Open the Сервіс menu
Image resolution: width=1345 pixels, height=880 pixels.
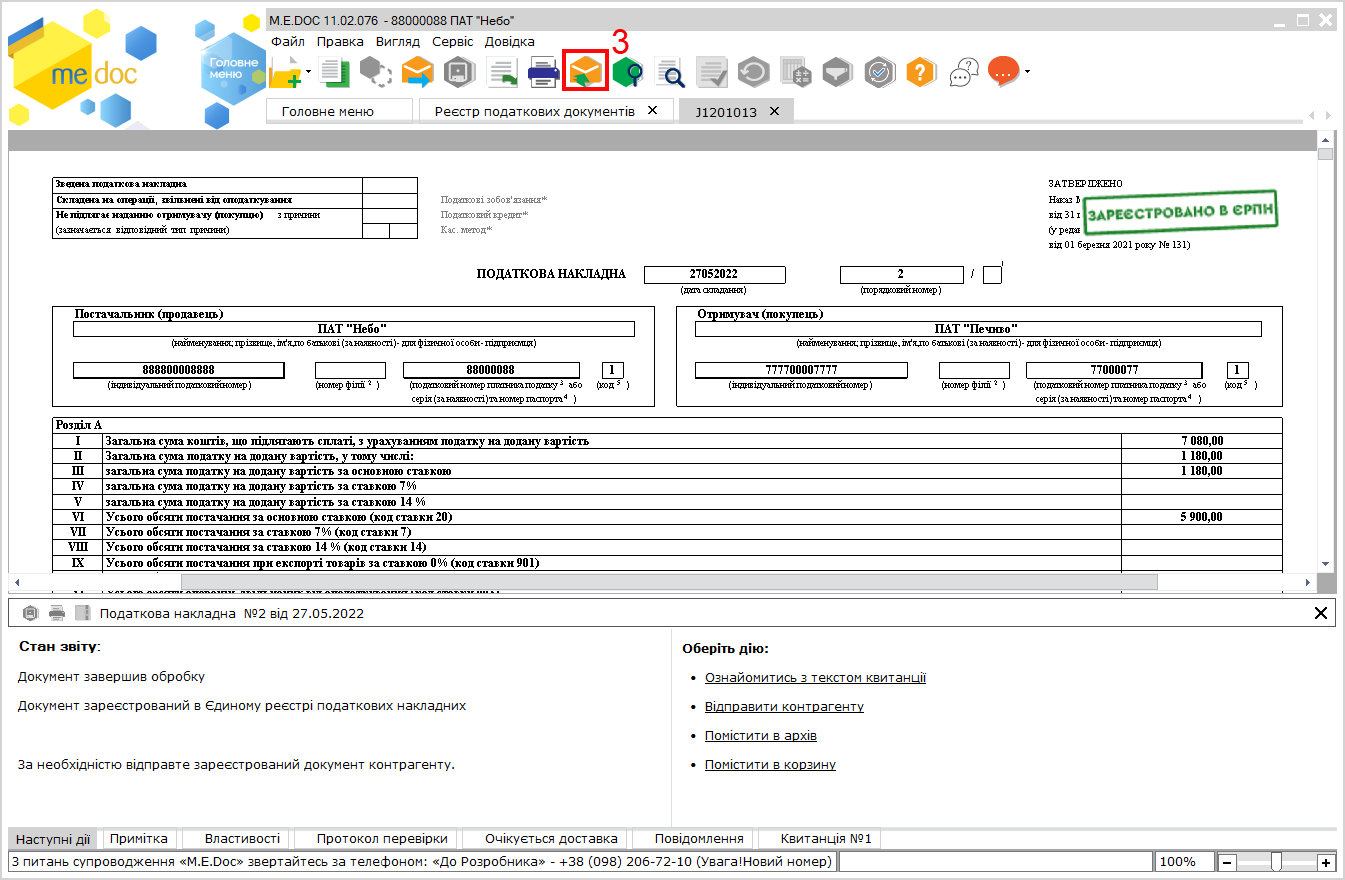(453, 42)
